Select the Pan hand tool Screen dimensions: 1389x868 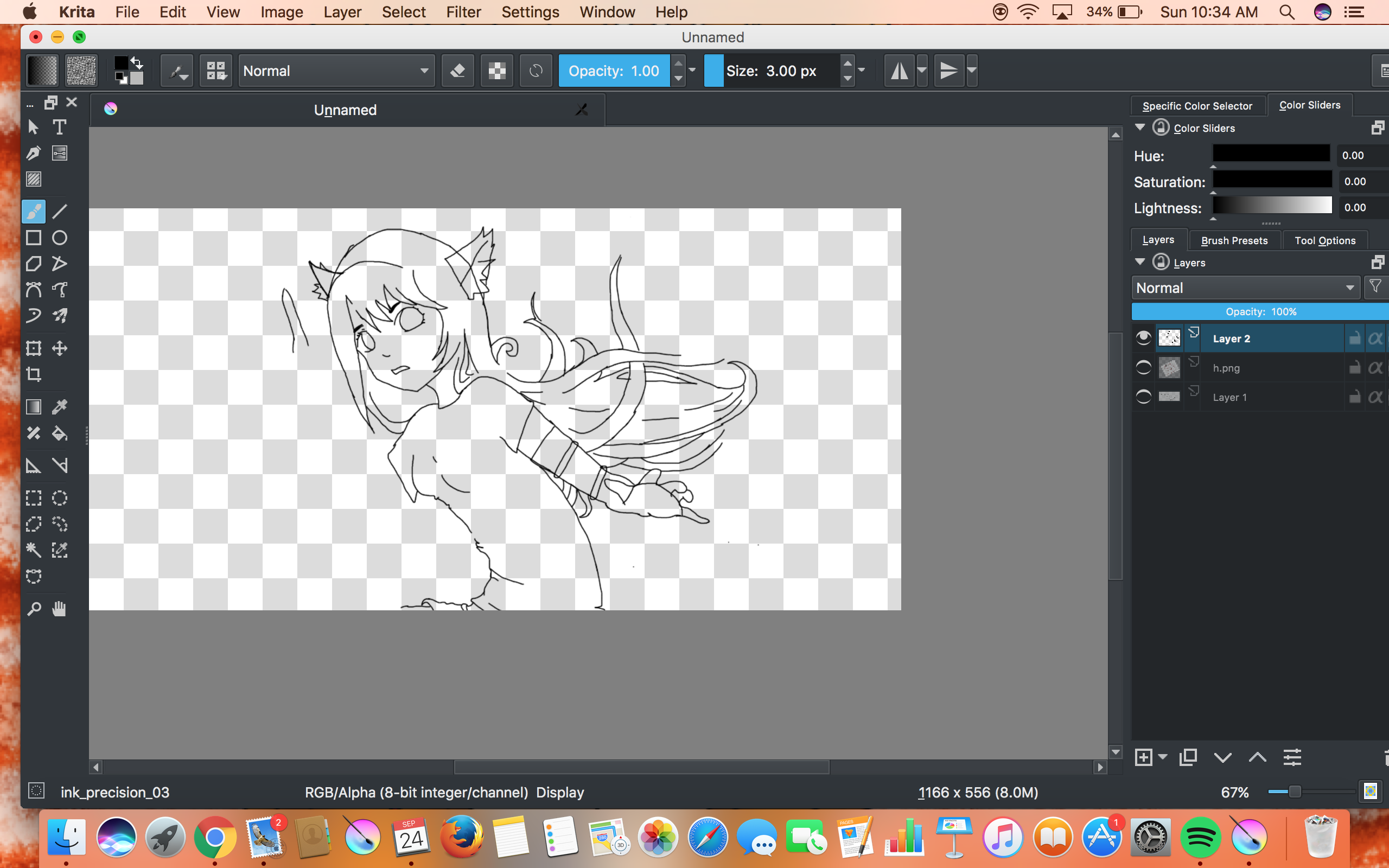[60, 609]
